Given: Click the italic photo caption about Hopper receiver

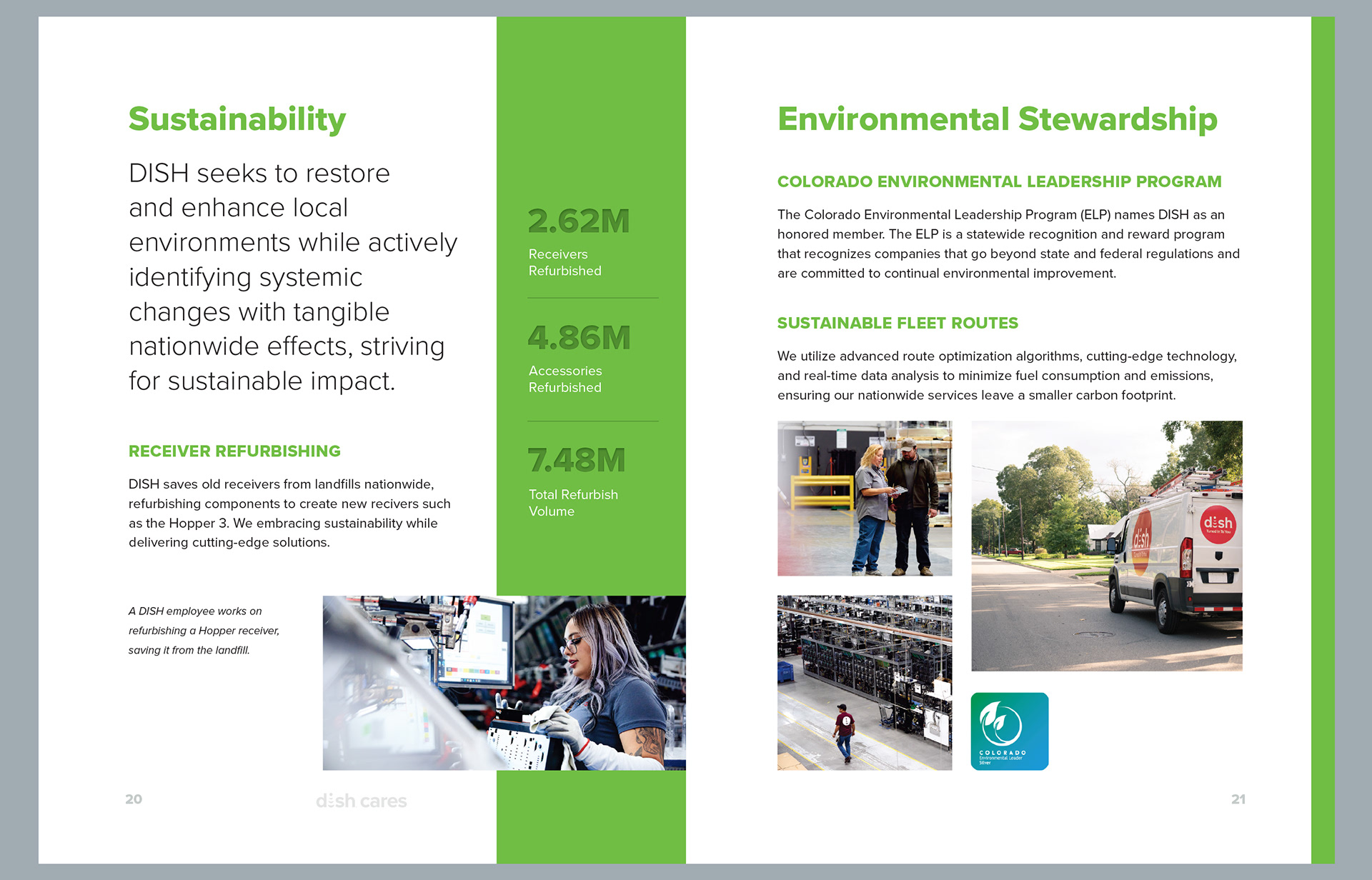Looking at the screenshot, I should pos(204,631).
